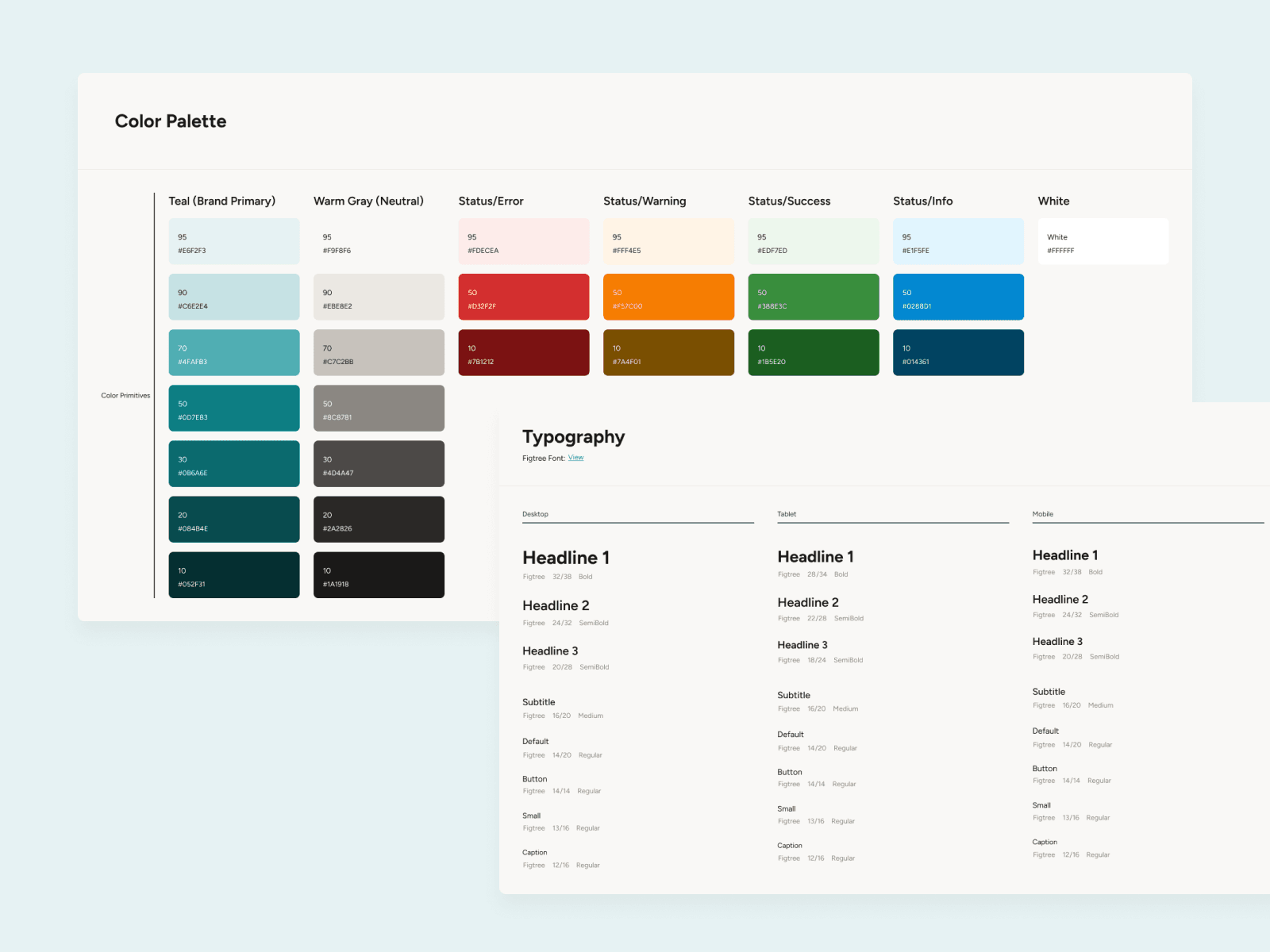Pick the dark red Error 10 swatch

pyautogui.click(x=524, y=352)
